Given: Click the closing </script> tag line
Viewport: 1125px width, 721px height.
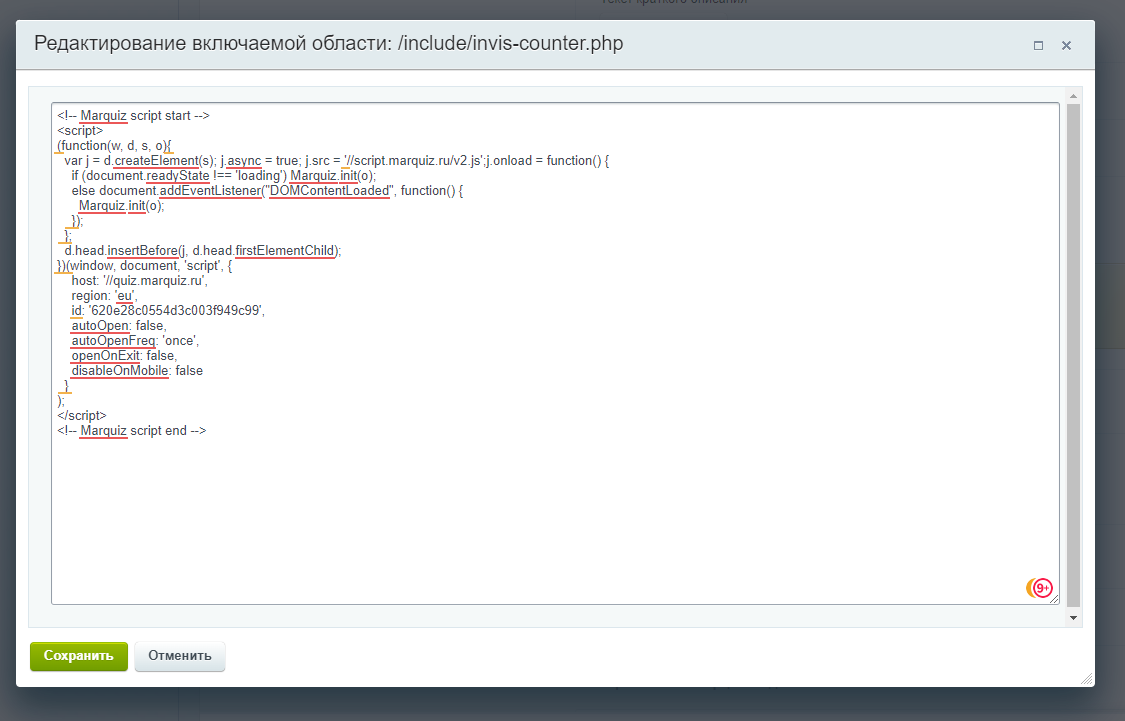Looking at the screenshot, I should [82, 415].
